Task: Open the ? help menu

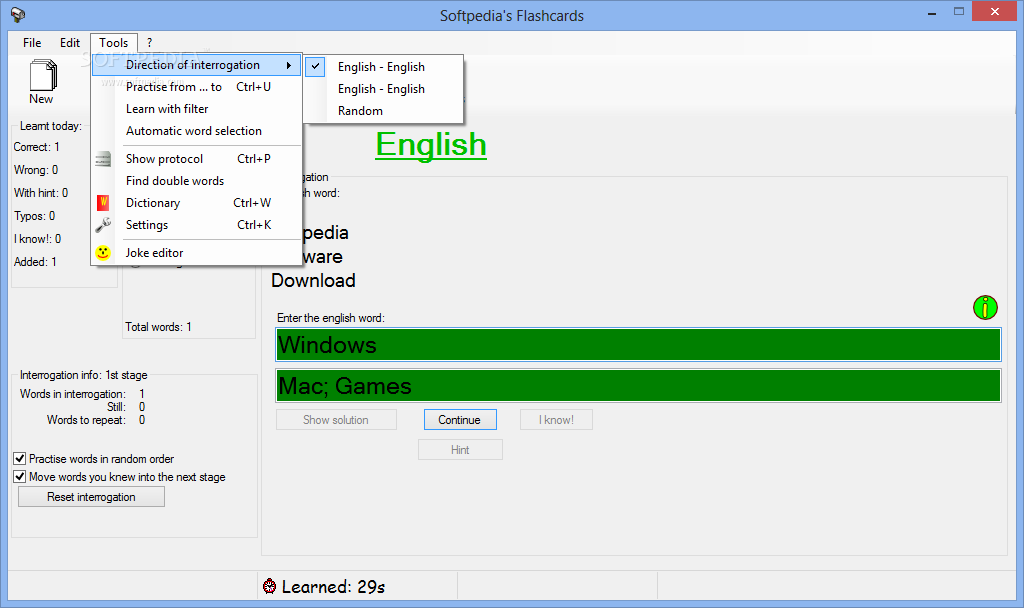Action: coord(149,42)
